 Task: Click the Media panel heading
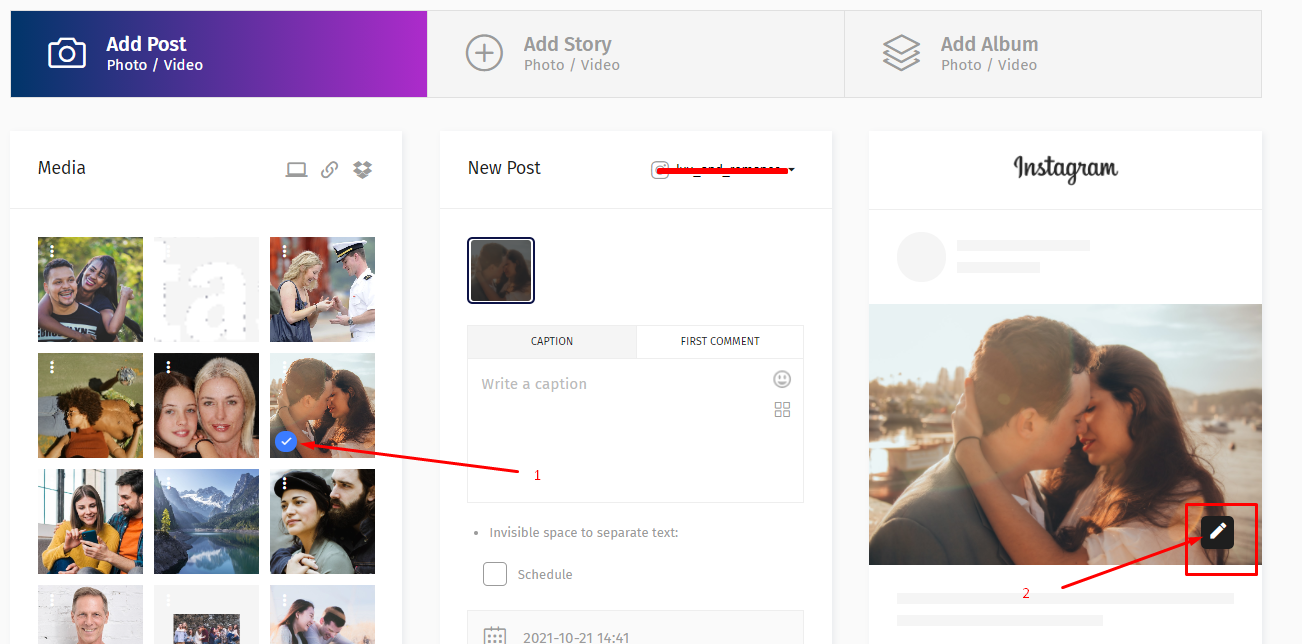62,168
